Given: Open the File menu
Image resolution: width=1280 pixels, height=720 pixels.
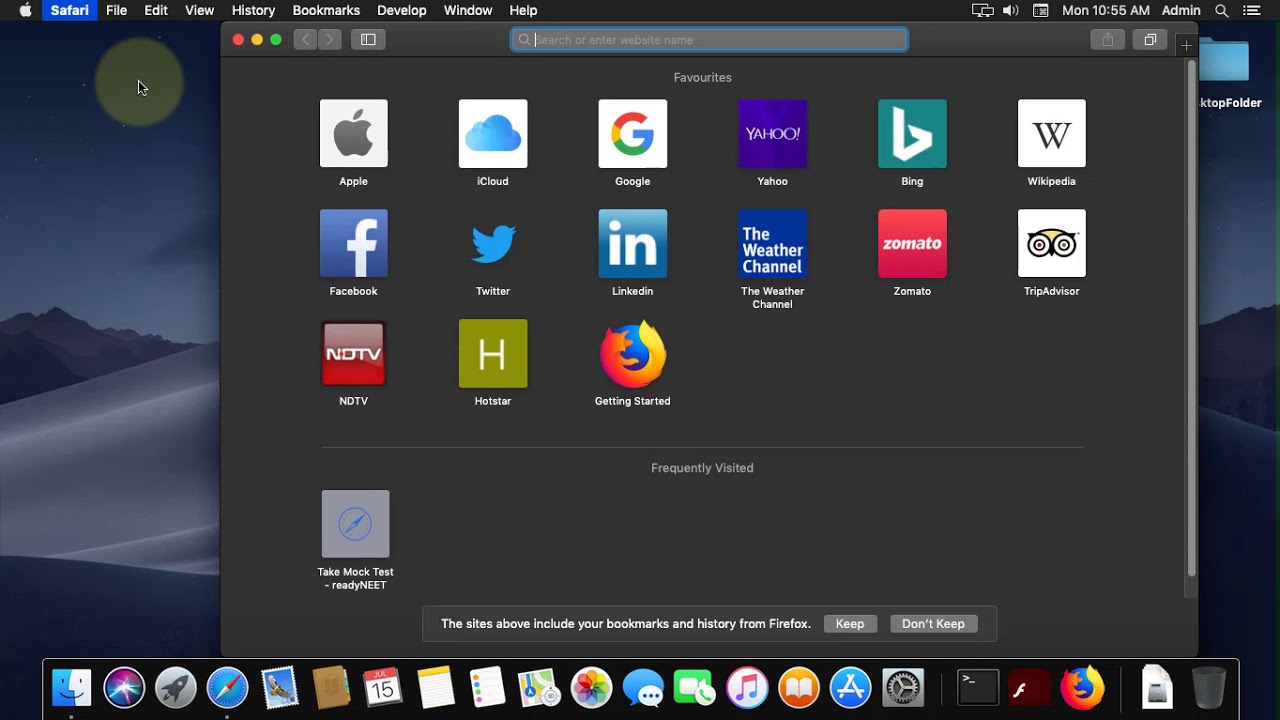Looking at the screenshot, I should (117, 10).
